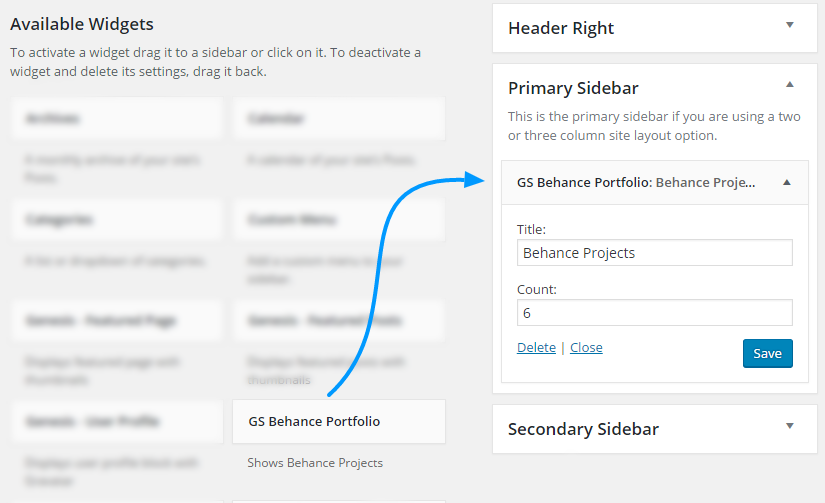Select the Archives available widget
825x503 pixels.
(117, 119)
